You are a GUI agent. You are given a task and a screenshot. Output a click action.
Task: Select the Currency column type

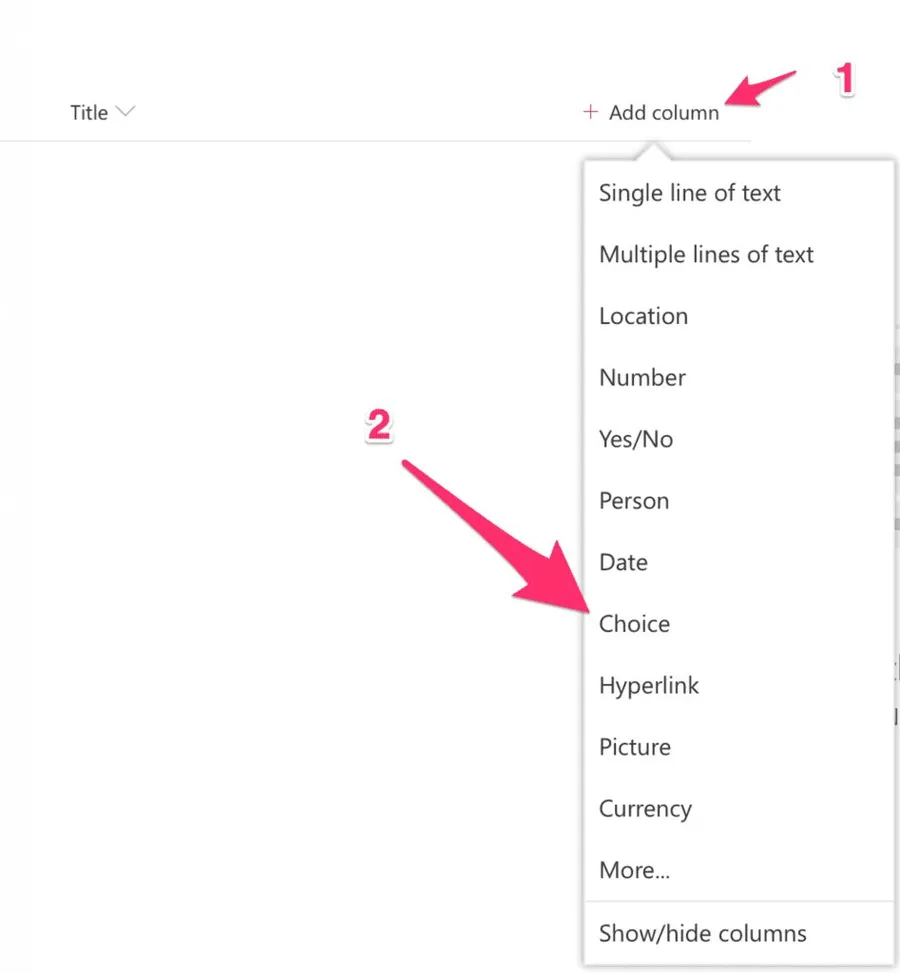645,809
